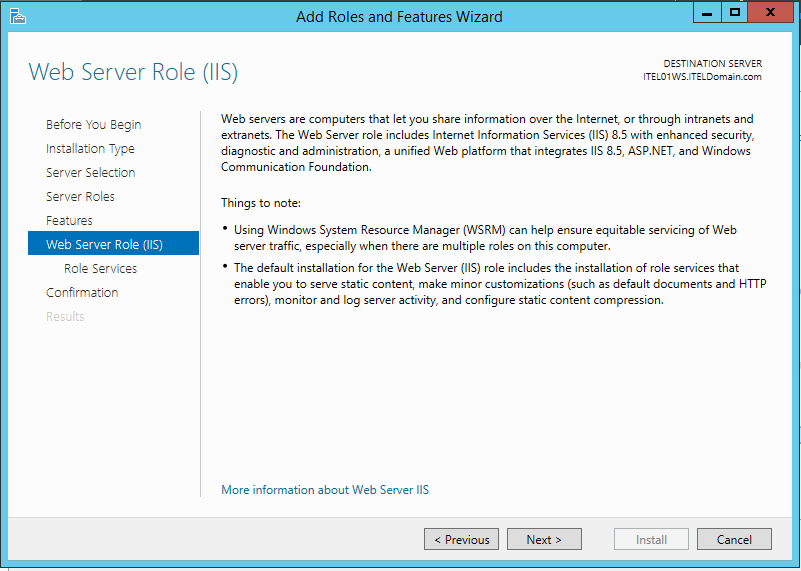Click the 'DESTINATION SERVER' label
Image resolution: width=801 pixels, height=571 pixels.
713,64
